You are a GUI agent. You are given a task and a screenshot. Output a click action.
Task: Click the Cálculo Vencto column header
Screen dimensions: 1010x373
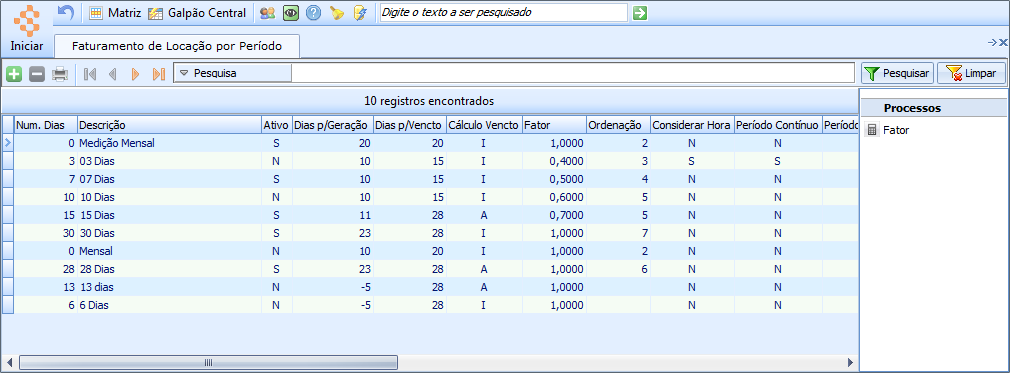click(484, 125)
